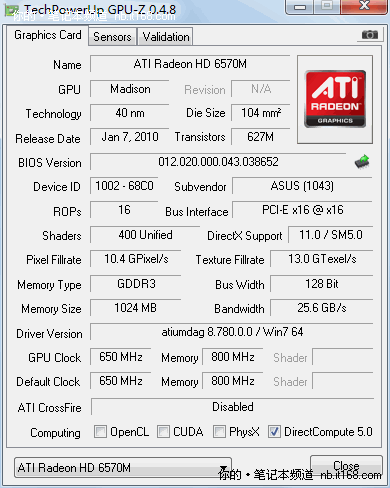Switch to the Graphics Card tab

(48, 35)
